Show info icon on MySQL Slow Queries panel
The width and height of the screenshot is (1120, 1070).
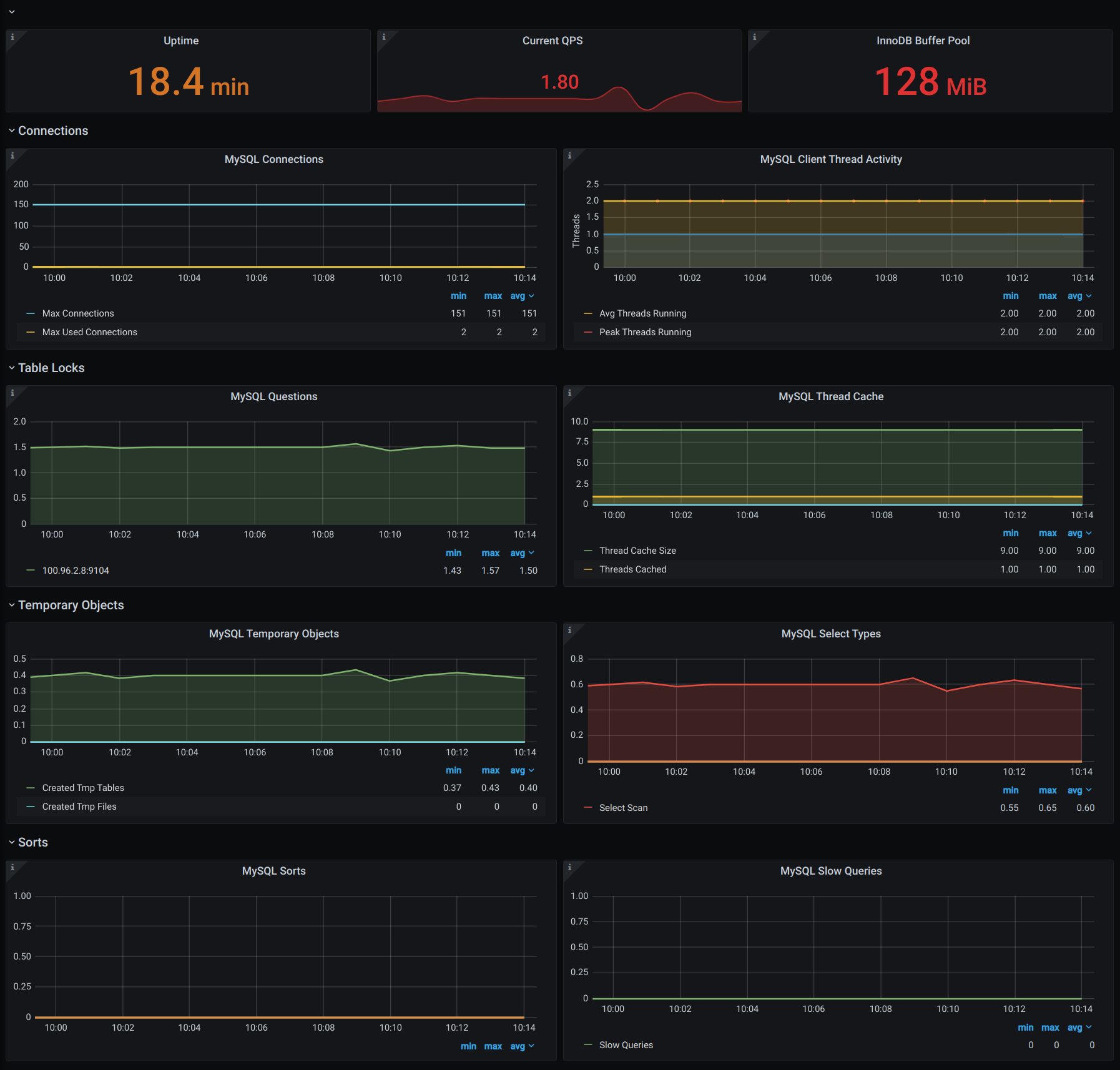point(569,867)
